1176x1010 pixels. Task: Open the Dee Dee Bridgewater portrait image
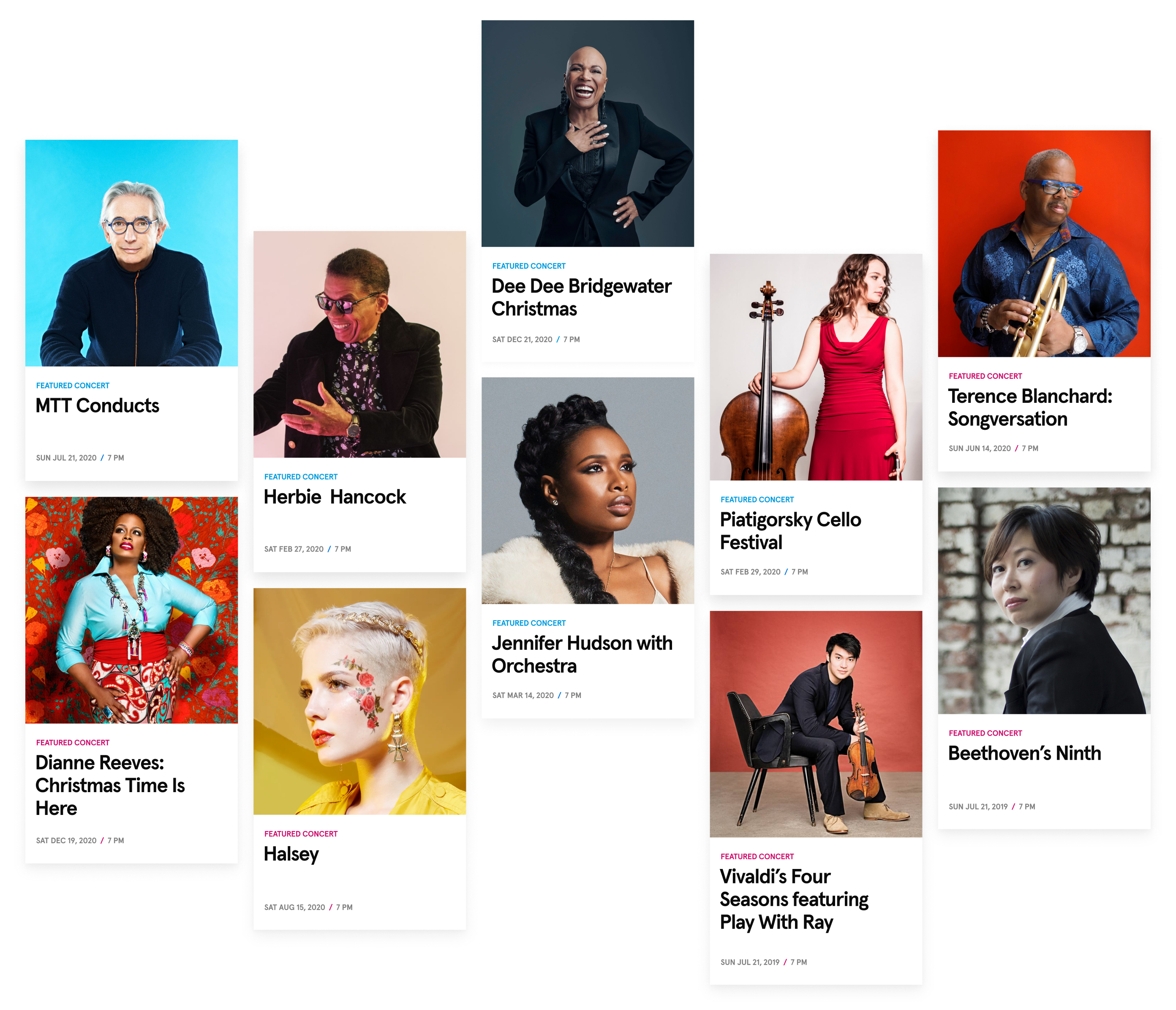tap(588, 133)
